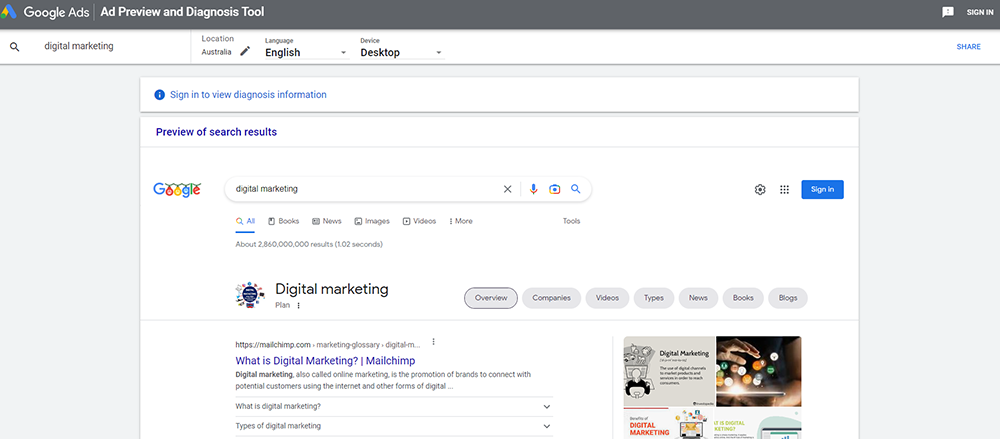Screen dimensions: 1000x439
Task: Click SIGN IN in the top header
Action: (980, 12)
